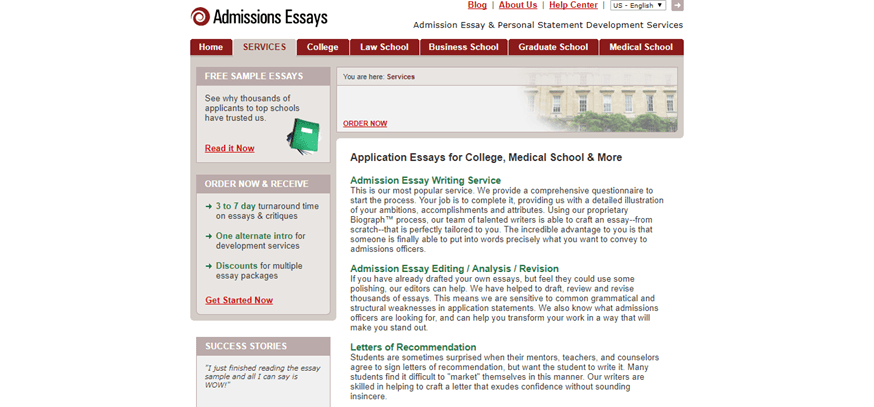The image size is (874, 407).
Task: Go to the Home tab
Action: click(x=211, y=47)
